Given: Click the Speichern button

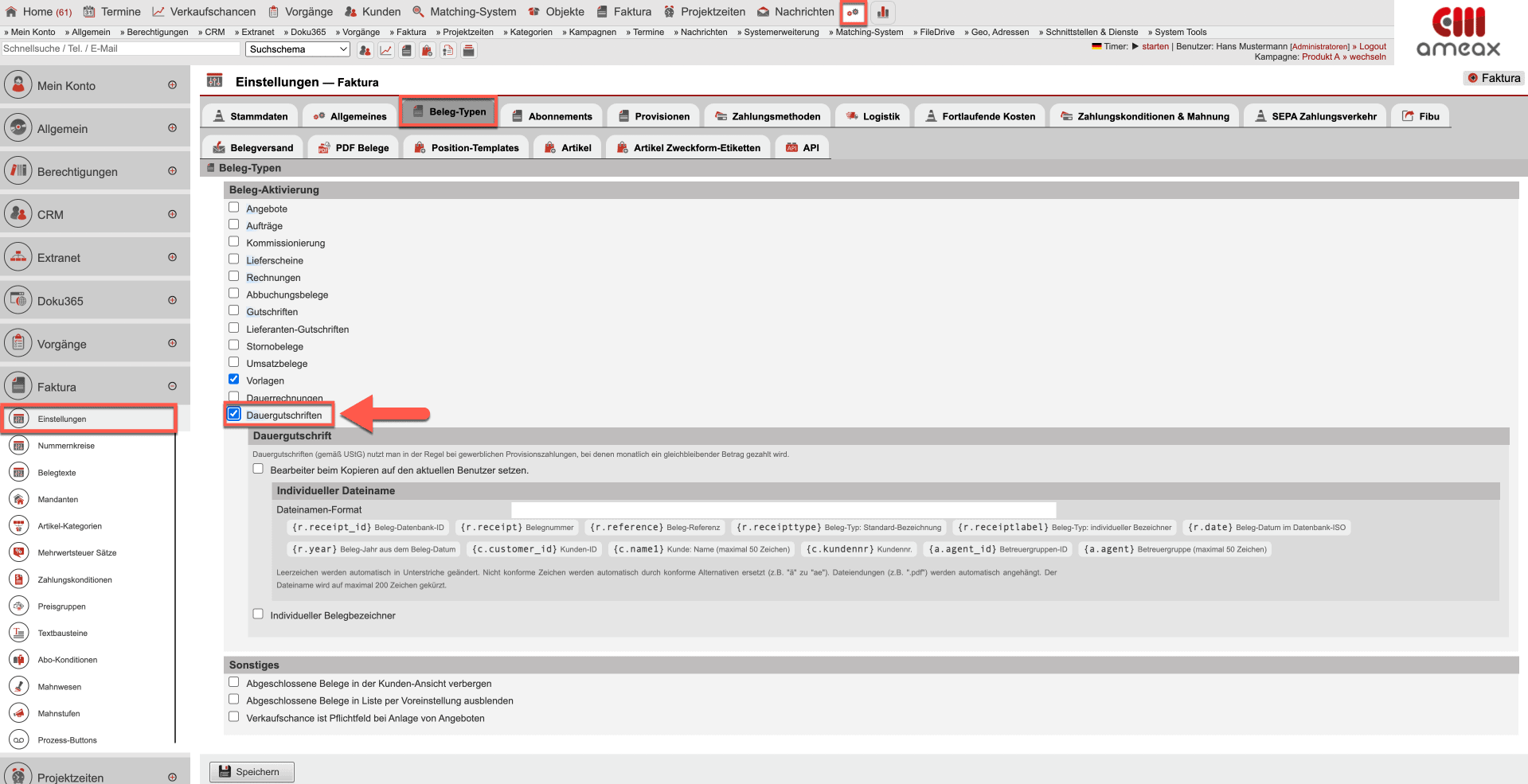Looking at the screenshot, I should tap(252, 771).
